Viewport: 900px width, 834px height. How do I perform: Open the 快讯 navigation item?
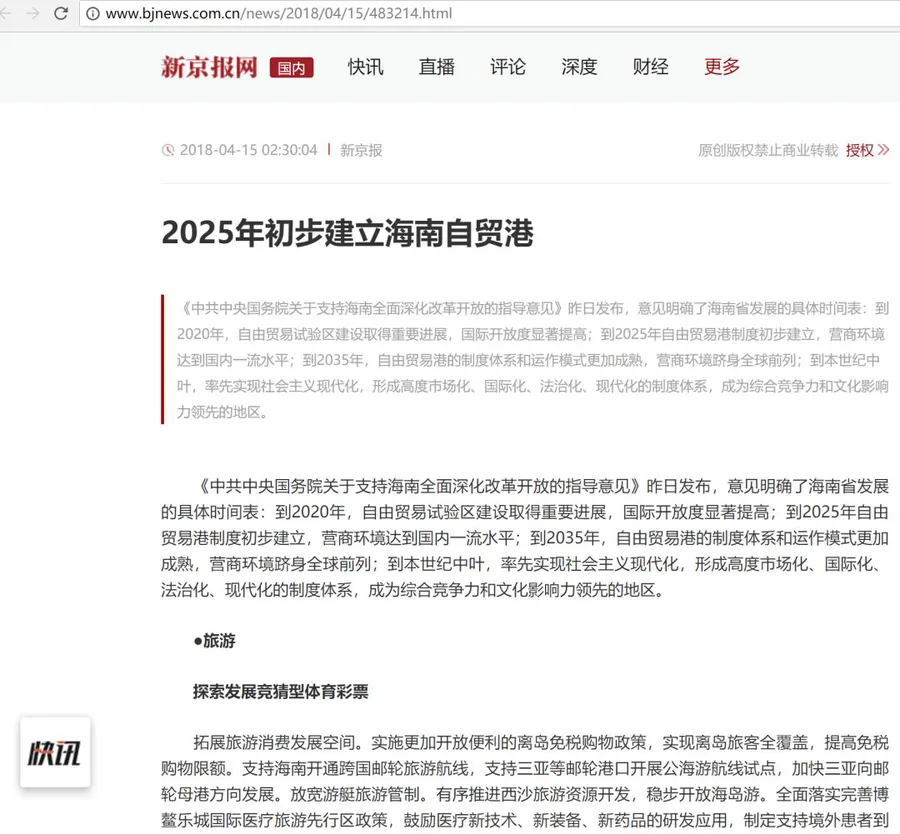pyautogui.click(x=366, y=67)
